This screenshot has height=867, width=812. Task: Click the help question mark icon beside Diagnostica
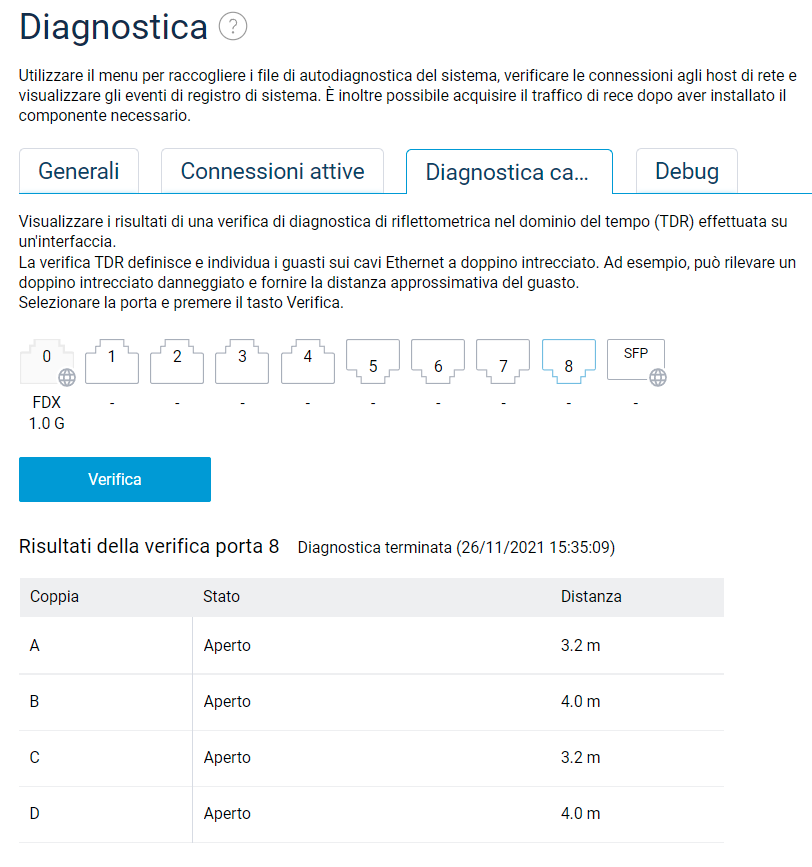[232, 27]
